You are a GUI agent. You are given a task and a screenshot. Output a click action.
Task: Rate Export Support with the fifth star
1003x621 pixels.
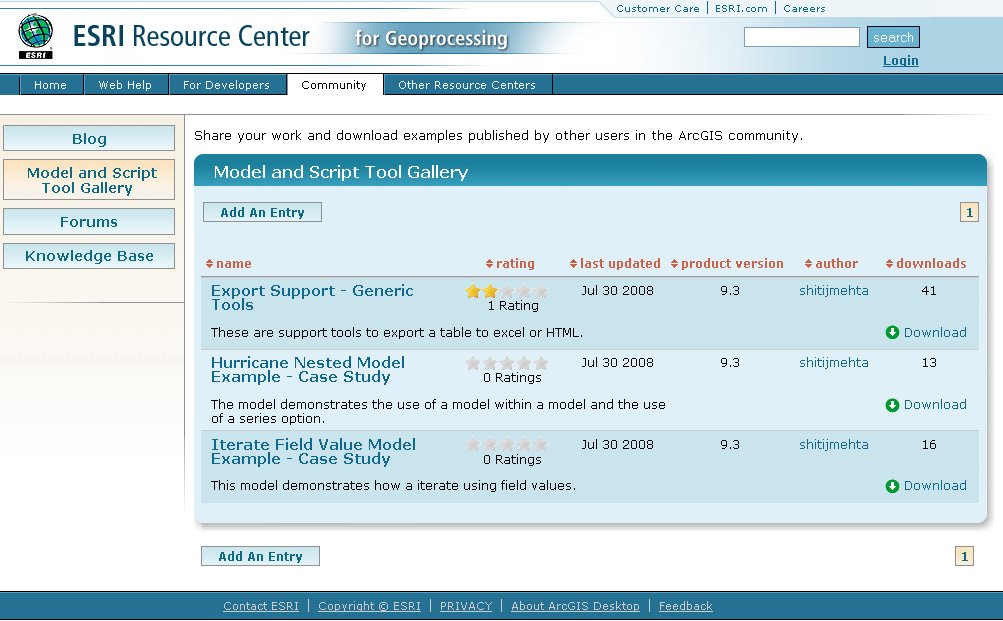[541, 291]
